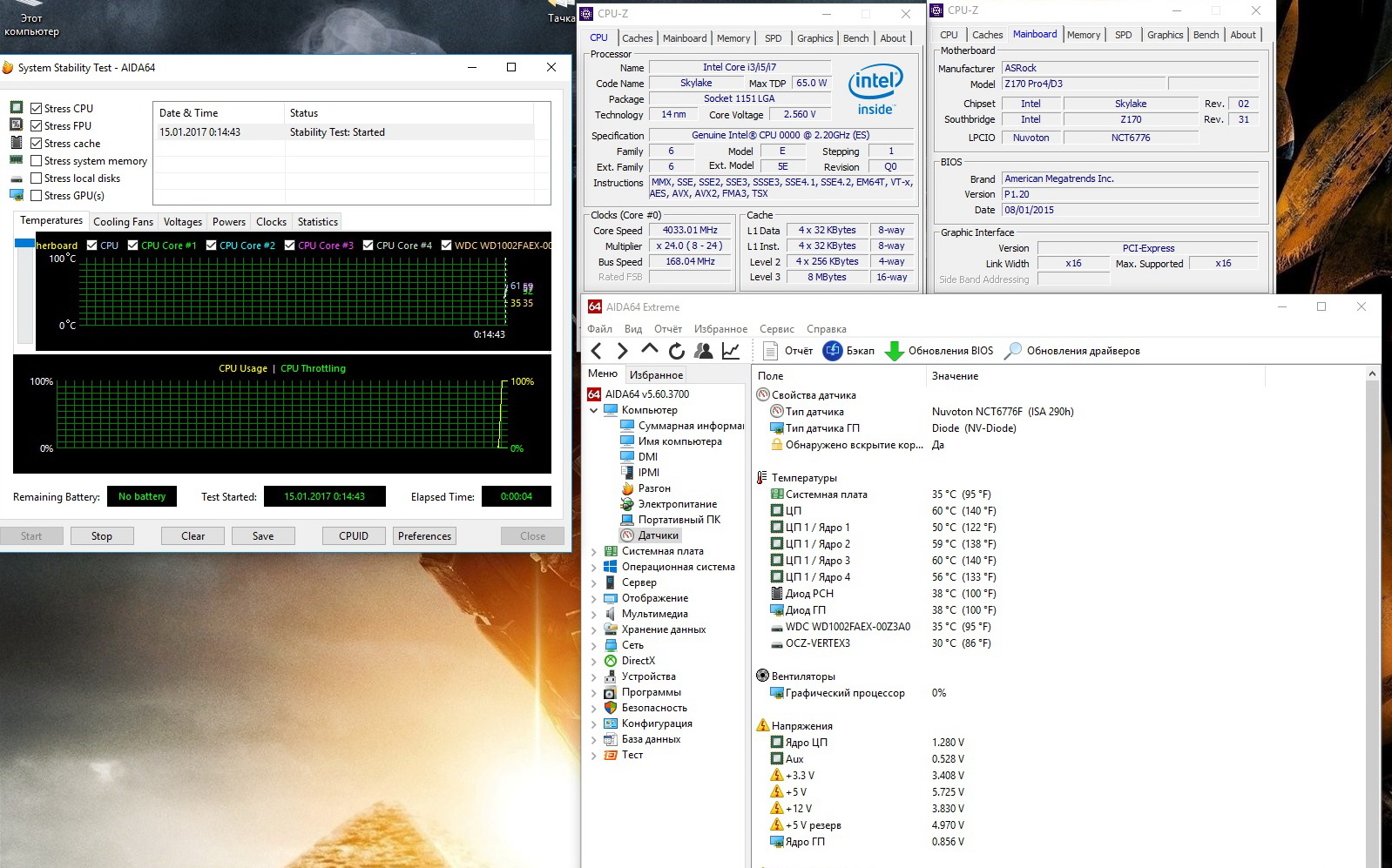Toggle CPU Core #1 graph checkbox
The width and height of the screenshot is (1392, 868).
click(133, 246)
